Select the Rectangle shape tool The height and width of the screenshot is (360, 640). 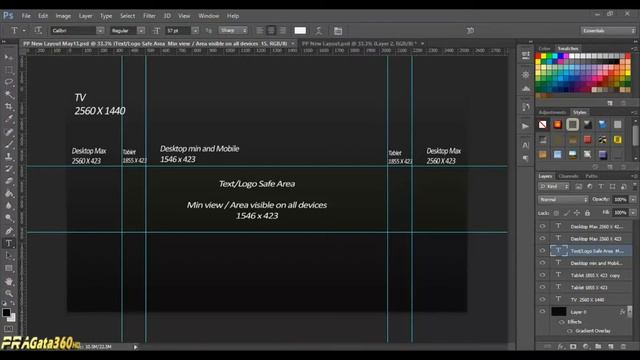[x=9, y=268]
